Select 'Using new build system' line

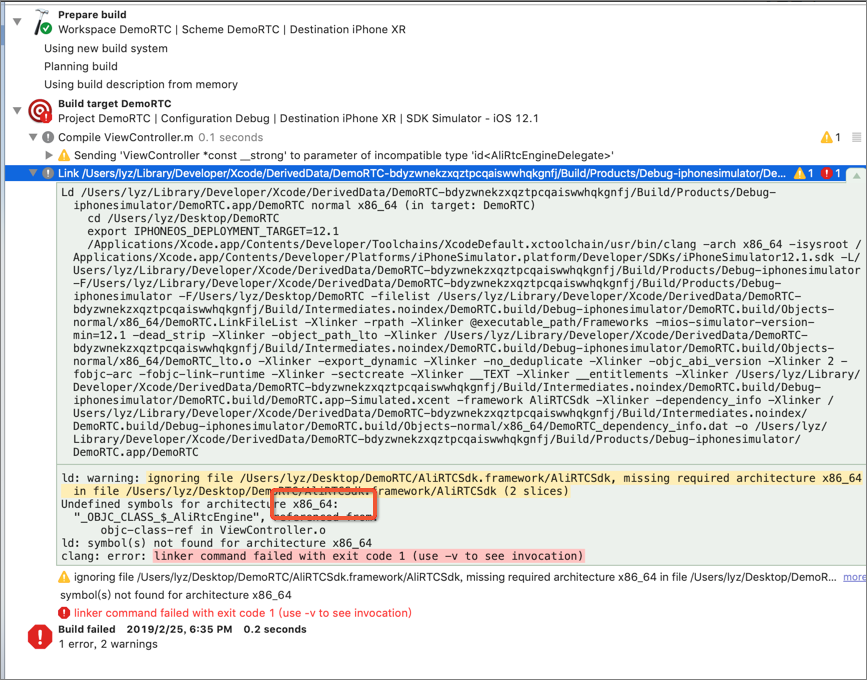coord(106,48)
